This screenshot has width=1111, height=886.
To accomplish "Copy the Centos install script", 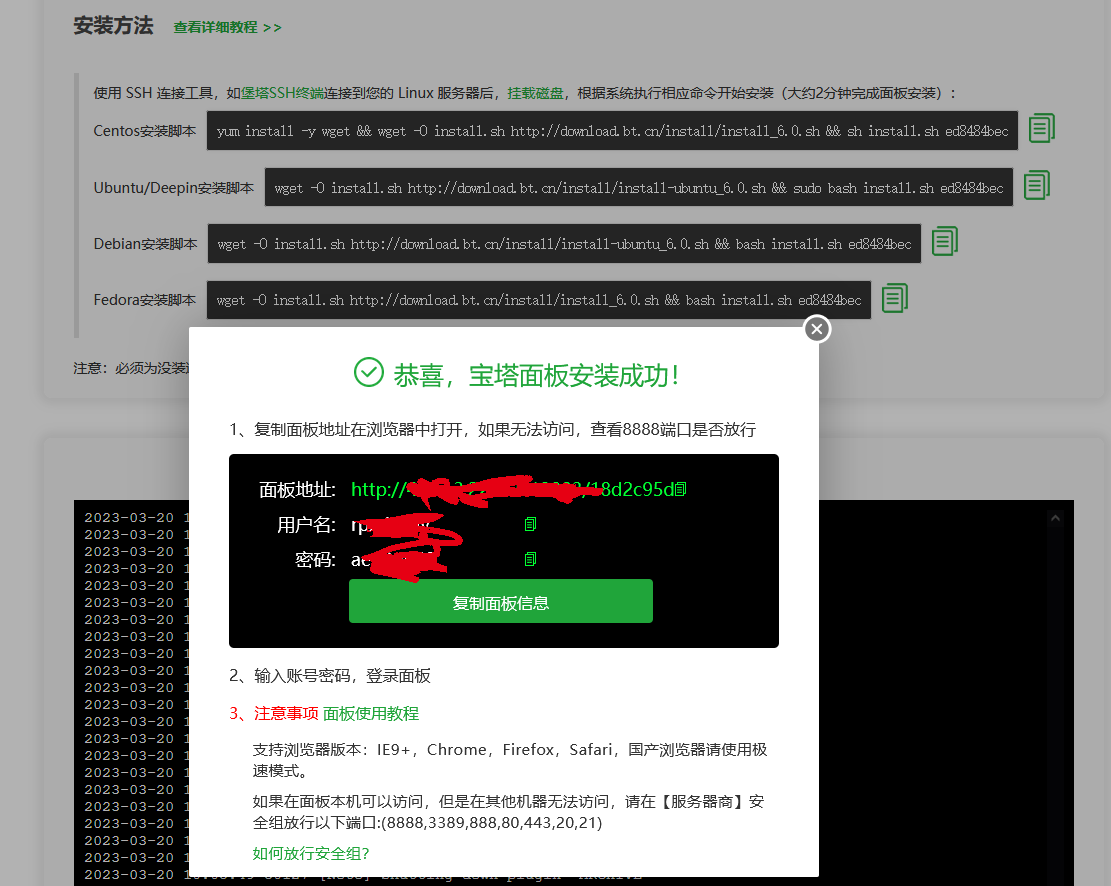I will click(1041, 129).
